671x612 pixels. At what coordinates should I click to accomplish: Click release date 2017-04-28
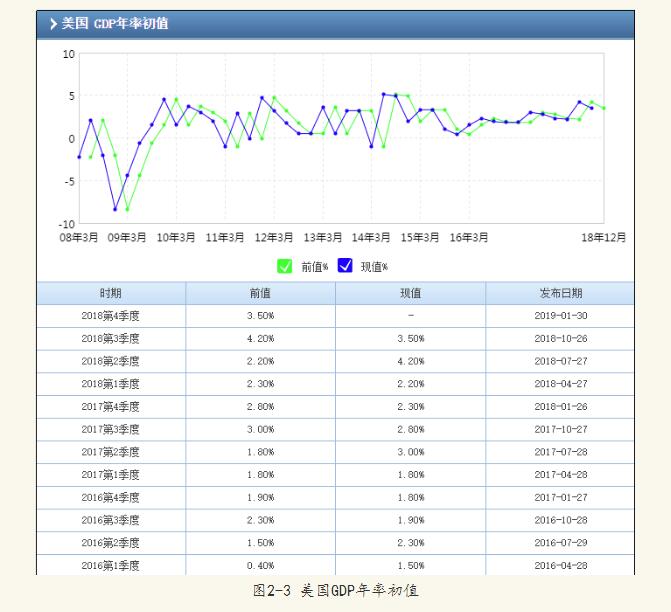(561, 475)
